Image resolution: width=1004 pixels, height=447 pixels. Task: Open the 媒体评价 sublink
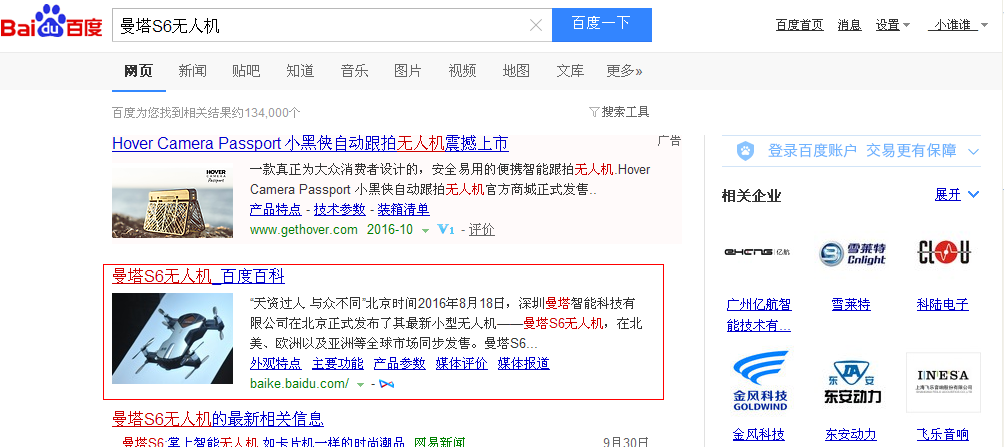coord(462,364)
